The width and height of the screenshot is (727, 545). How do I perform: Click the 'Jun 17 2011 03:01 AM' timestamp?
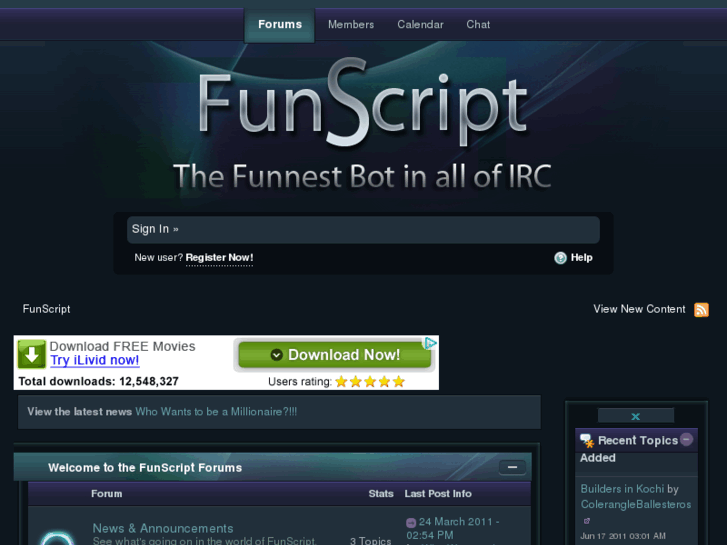pos(623,536)
